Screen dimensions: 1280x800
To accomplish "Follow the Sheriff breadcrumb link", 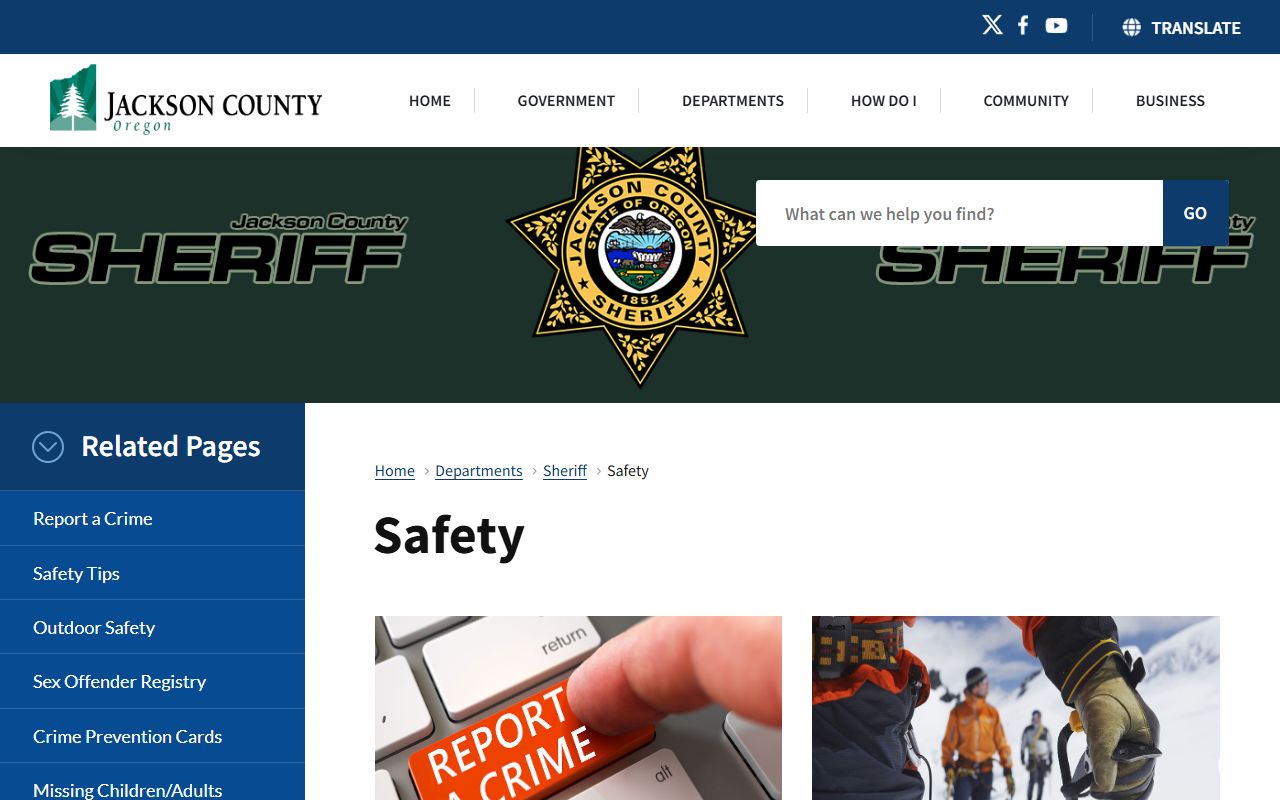I will [x=565, y=471].
